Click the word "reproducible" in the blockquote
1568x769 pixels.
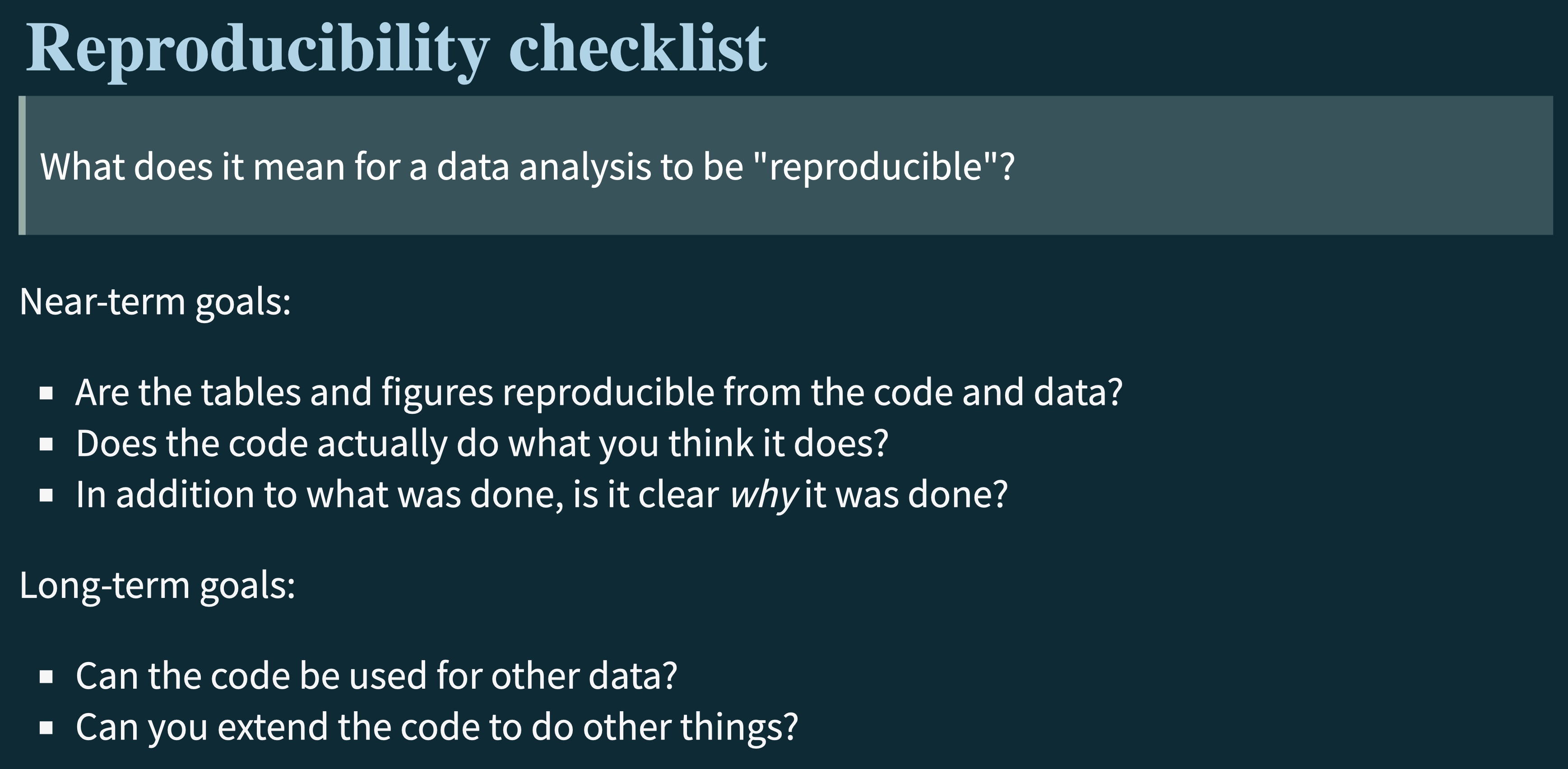(876, 166)
